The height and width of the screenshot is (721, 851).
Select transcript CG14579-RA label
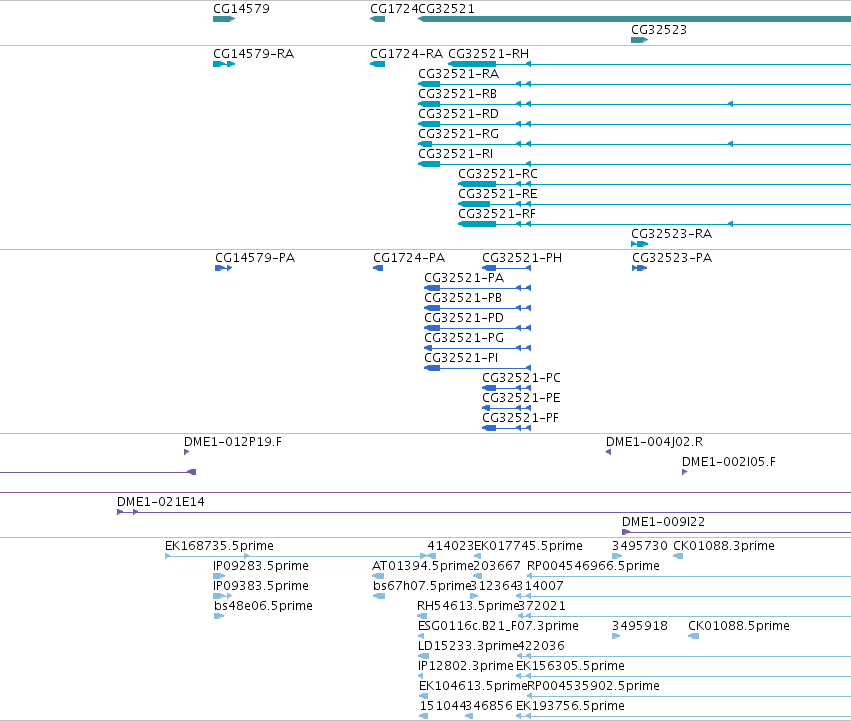253,54
